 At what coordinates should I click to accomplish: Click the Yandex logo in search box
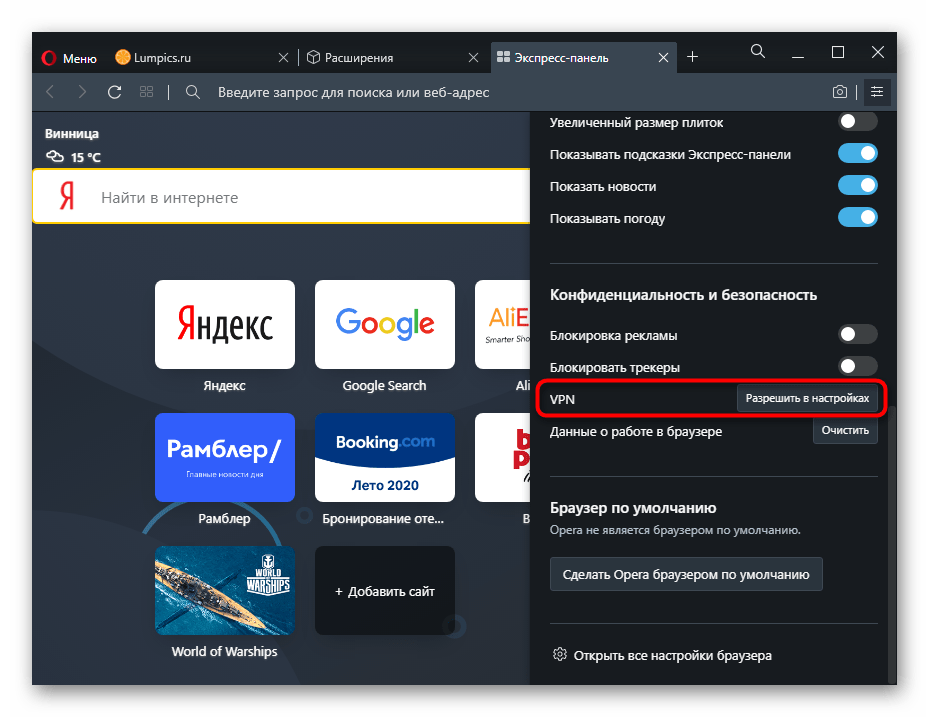coord(67,196)
